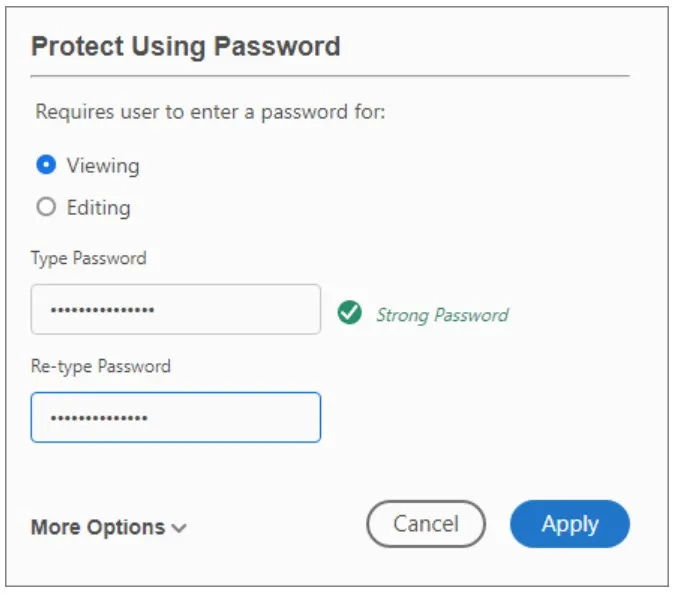The height and width of the screenshot is (597, 675).
Task: Click the "Viewing" option label text
Action: click(x=103, y=165)
